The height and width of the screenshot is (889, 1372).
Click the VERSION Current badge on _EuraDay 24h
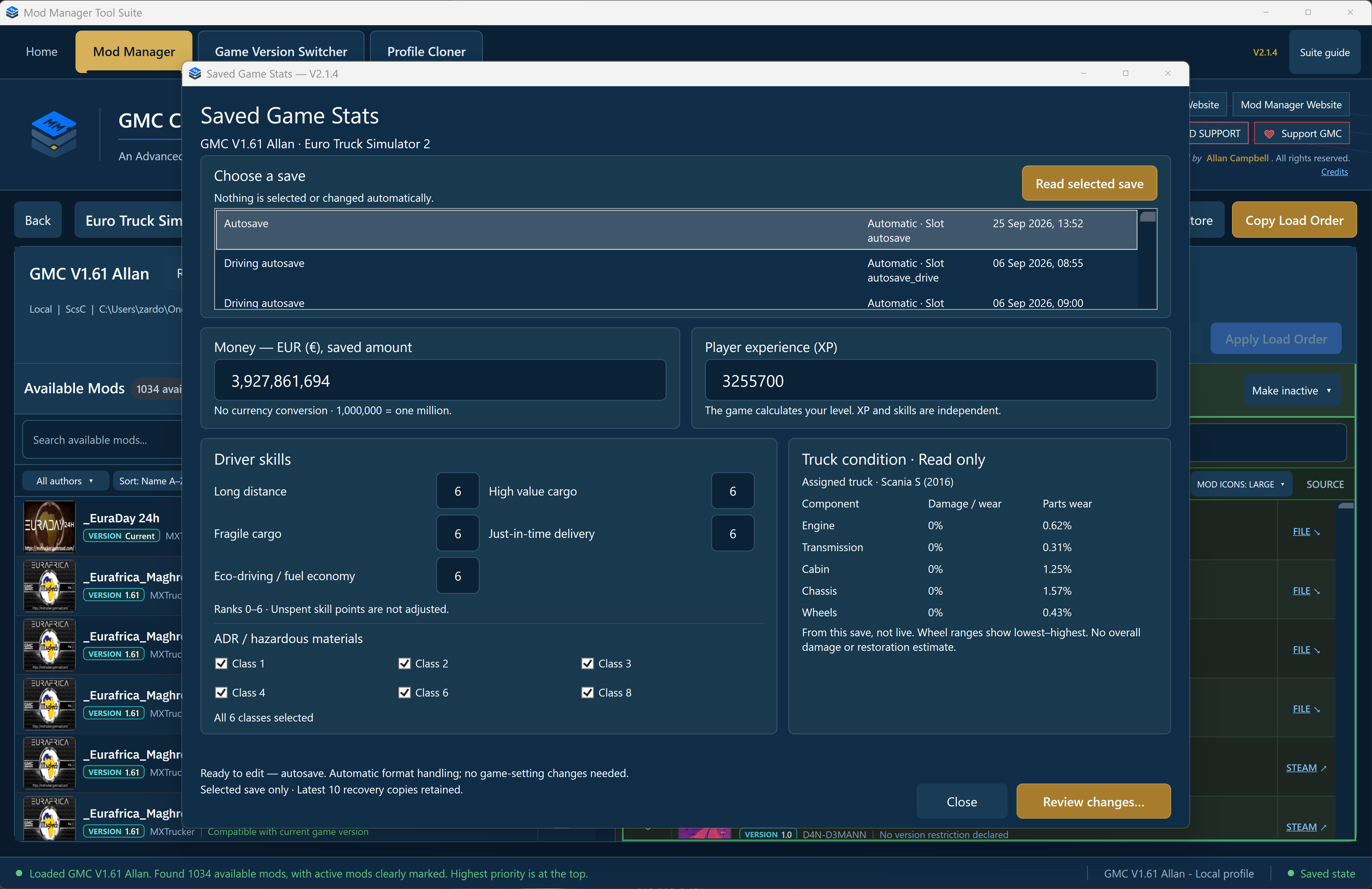coord(122,536)
